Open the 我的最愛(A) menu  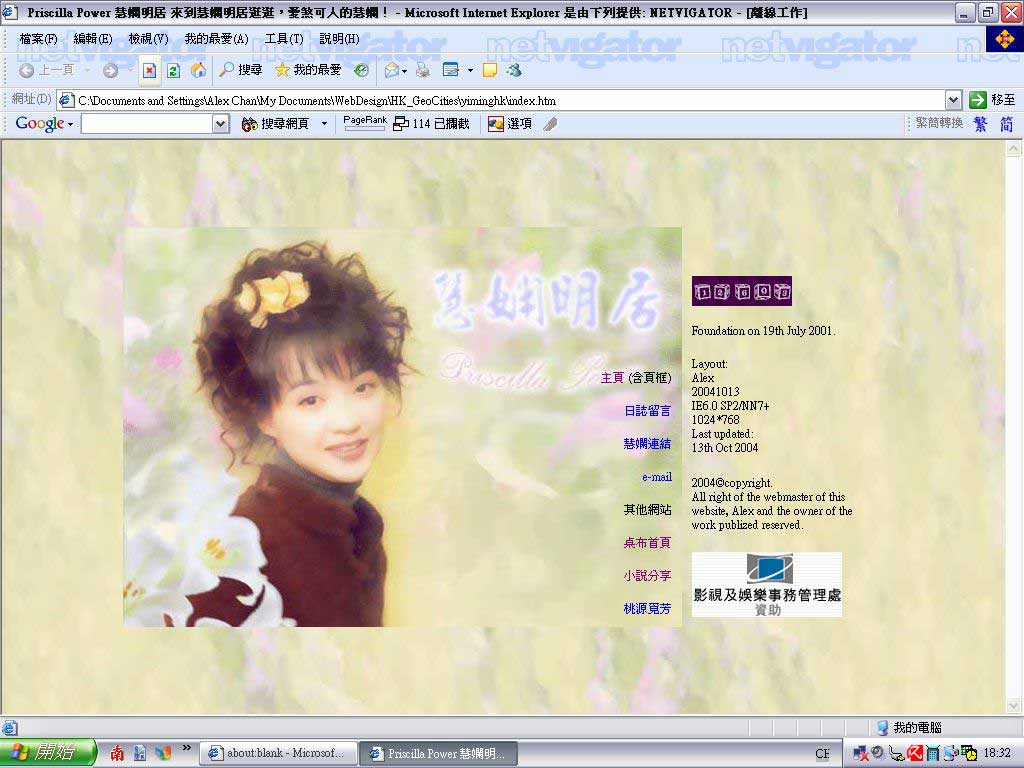216,39
